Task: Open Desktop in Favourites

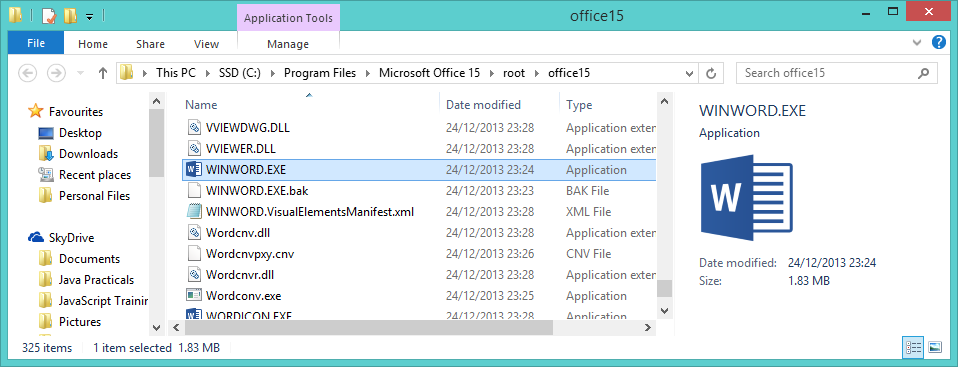Action: pyautogui.click(x=80, y=133)
